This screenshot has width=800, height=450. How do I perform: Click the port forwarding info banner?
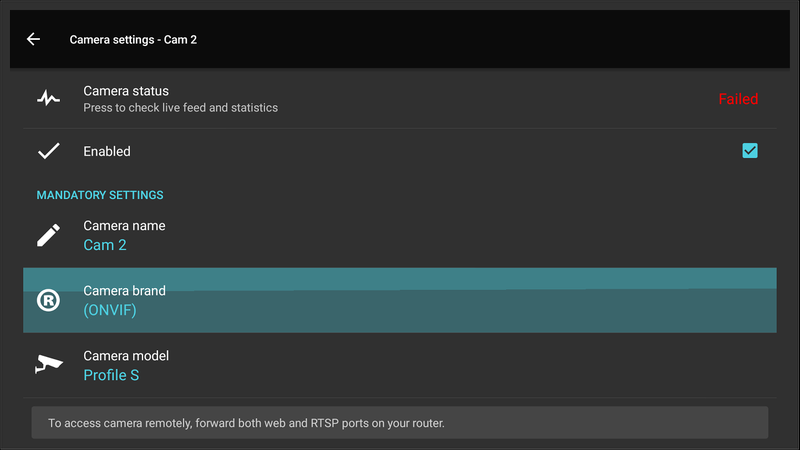(x=400, y=423)
